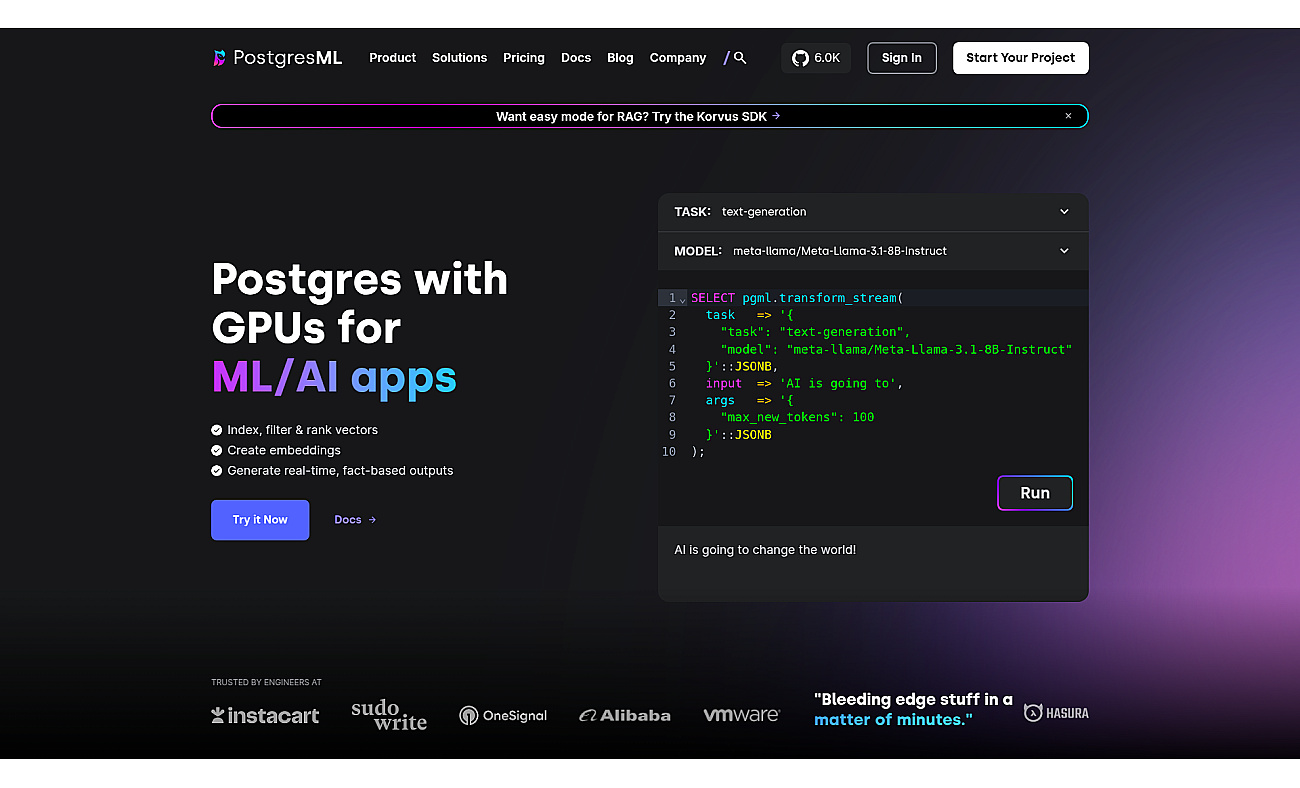
Task: Collapse the code fold arrow on line 1
Action: 683,299
